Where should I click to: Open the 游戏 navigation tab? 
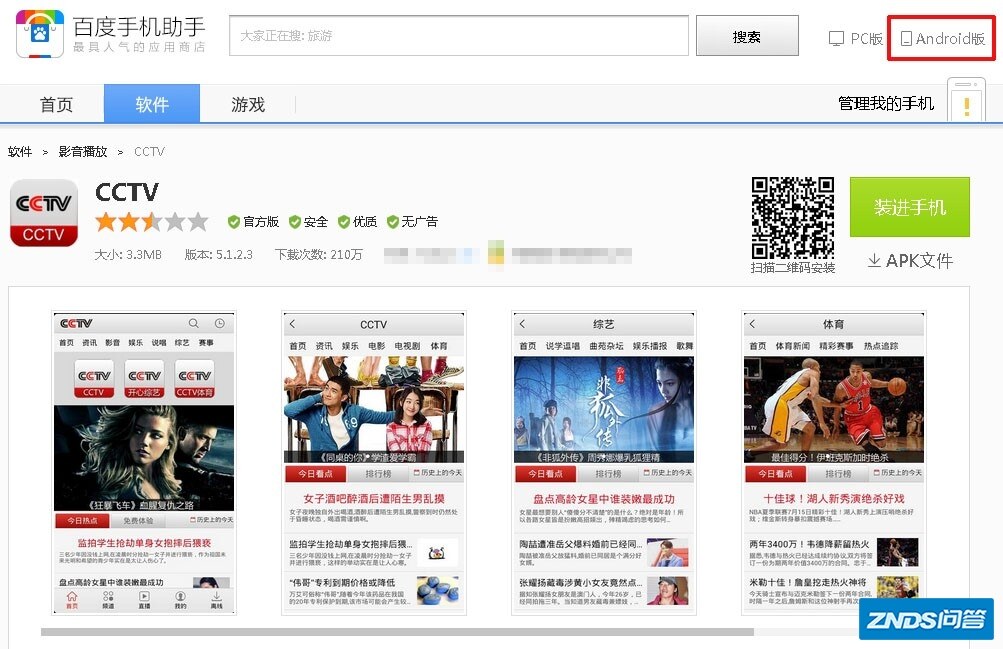[248, 104]
